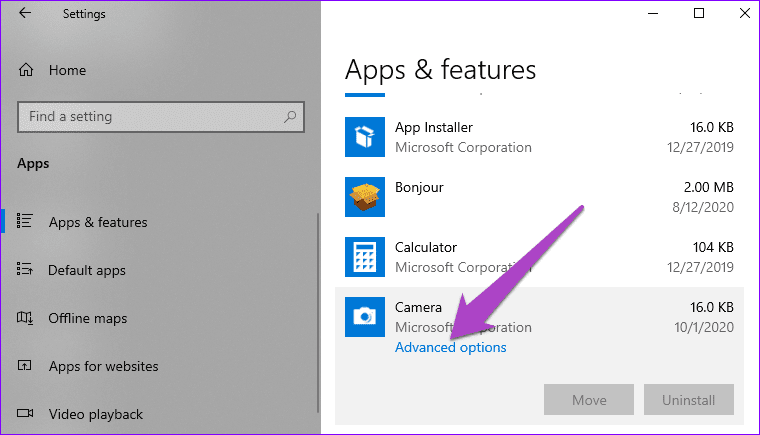Click the 104 KB size value
This screenshot has width=760, height=435.
pos(713,247)
